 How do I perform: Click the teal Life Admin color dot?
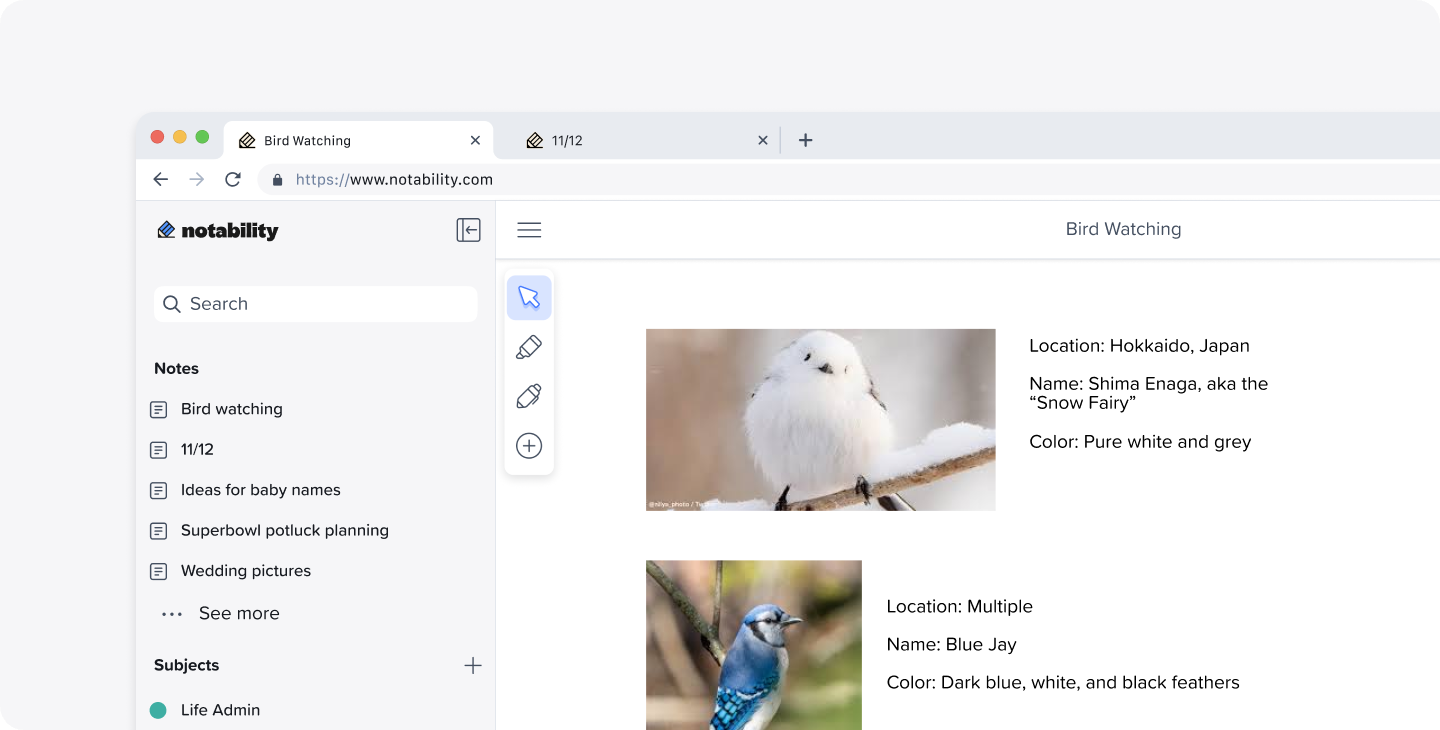tap(158, 710)
